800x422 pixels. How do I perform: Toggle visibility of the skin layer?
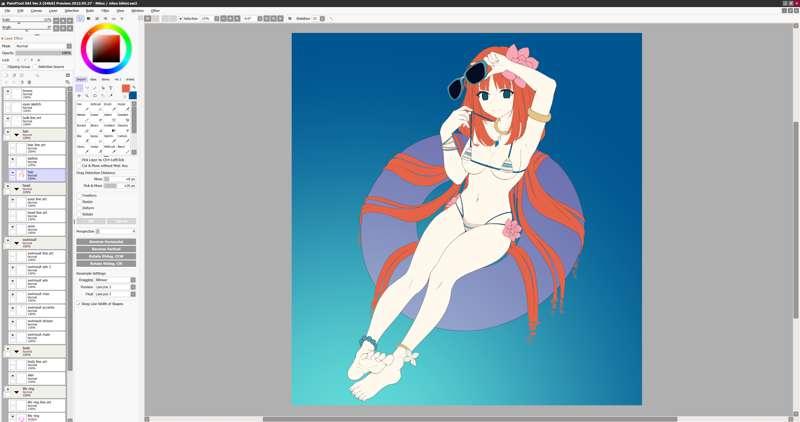pos(12,376)
